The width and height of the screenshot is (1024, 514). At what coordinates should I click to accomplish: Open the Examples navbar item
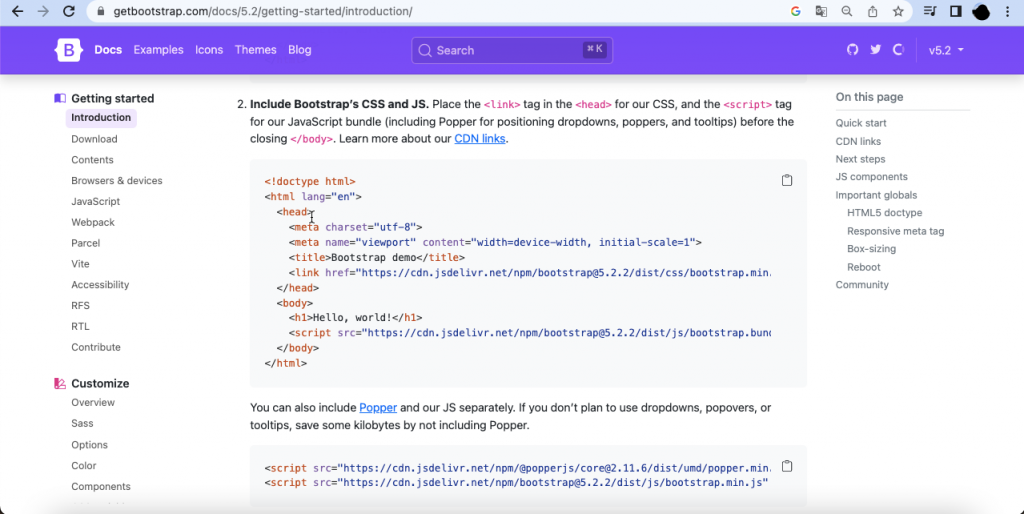[159, 50]
